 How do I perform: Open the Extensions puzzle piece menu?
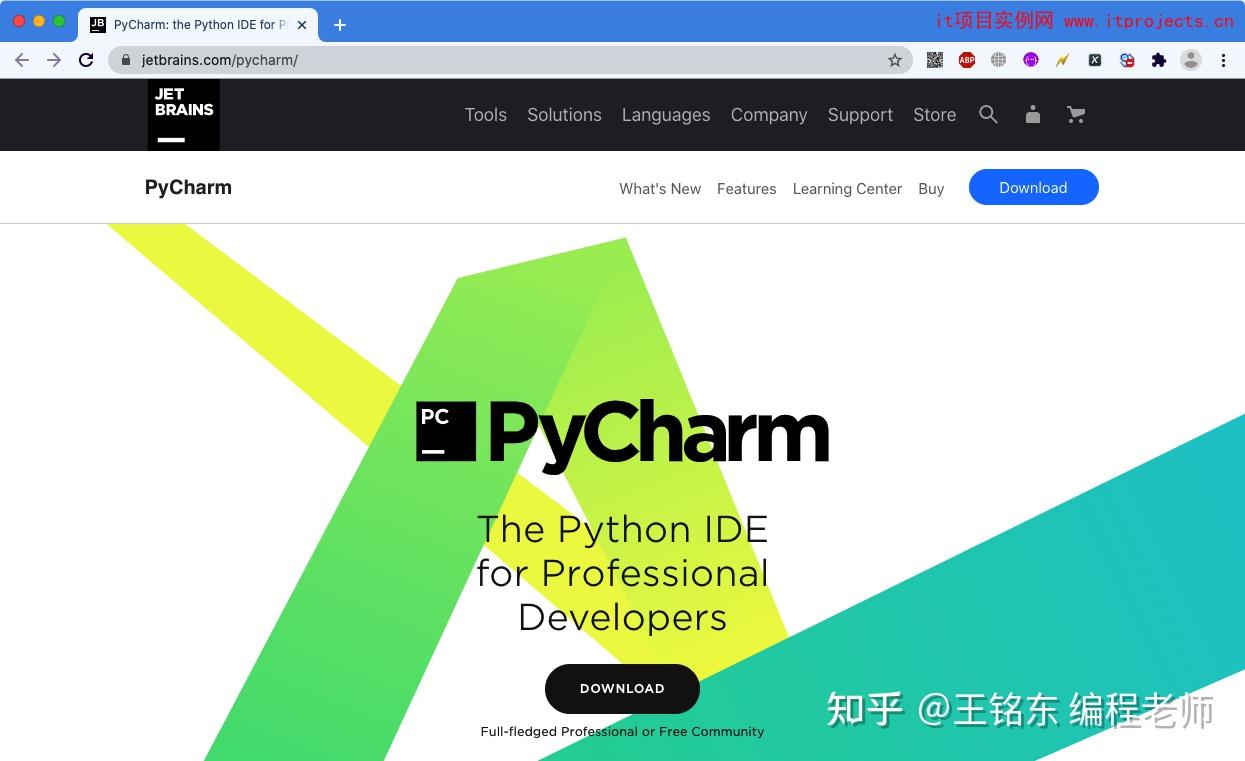[x=1159, y=60]
